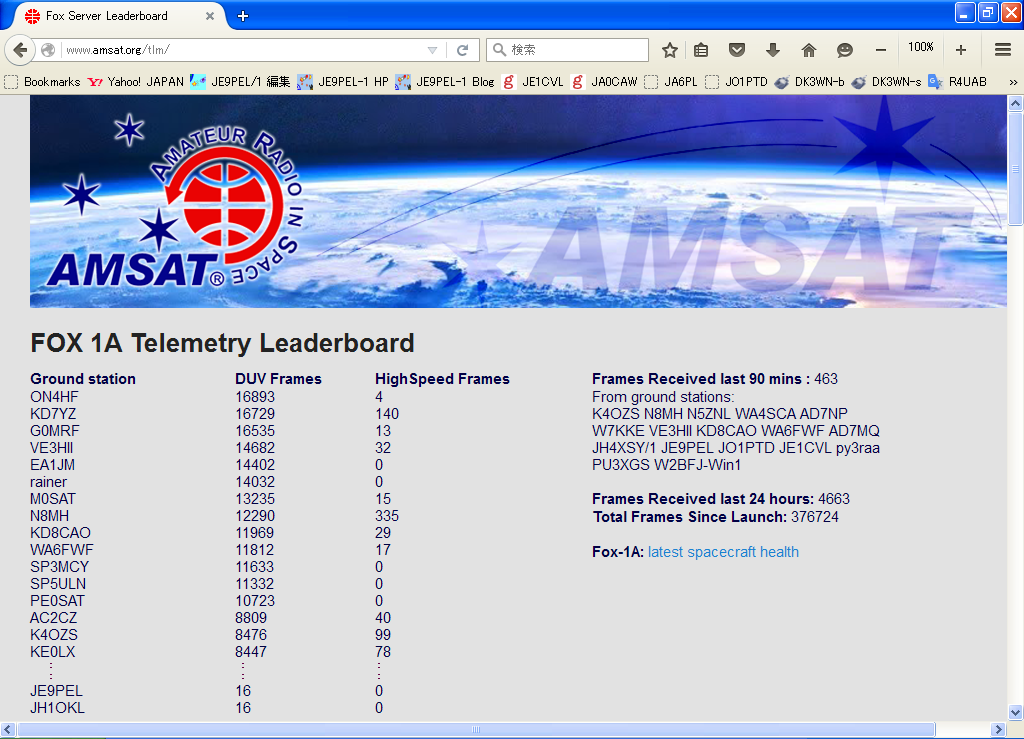This screenshot has height=739, width=1024.
Task: Click HighSpeed frame count 335
Action: pos(387,516)
